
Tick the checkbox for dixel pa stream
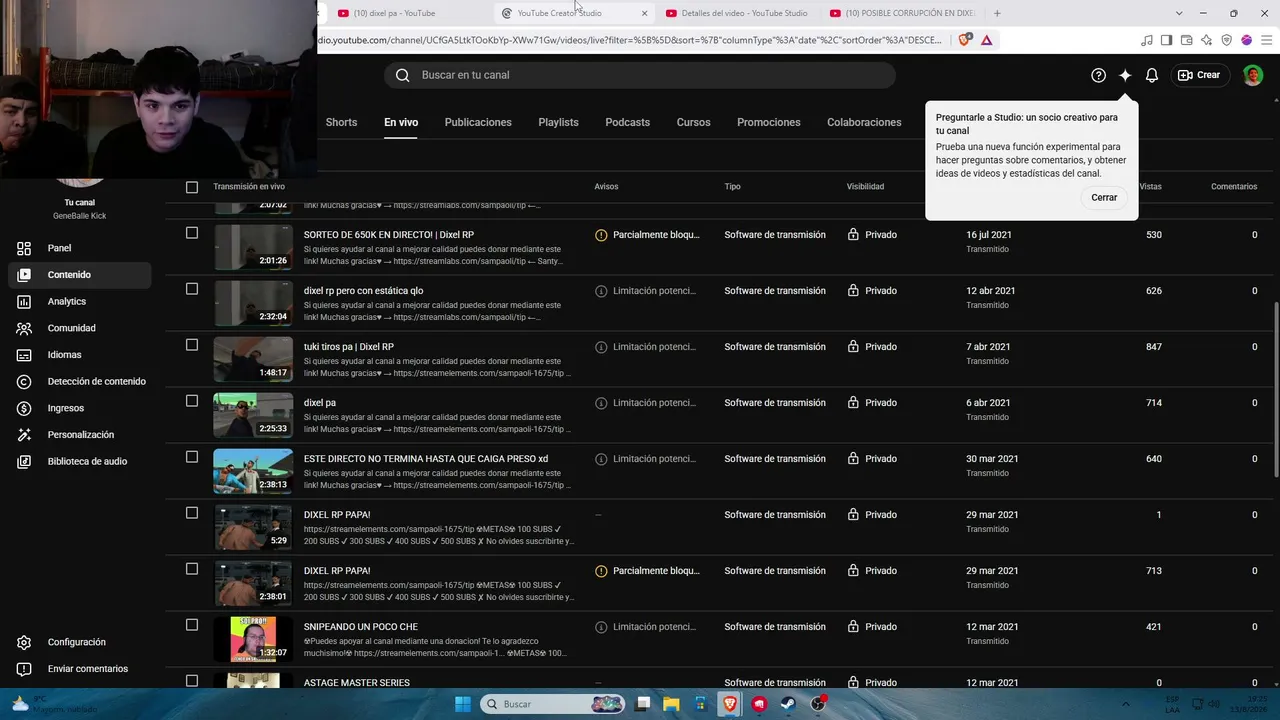click(192, 401)
